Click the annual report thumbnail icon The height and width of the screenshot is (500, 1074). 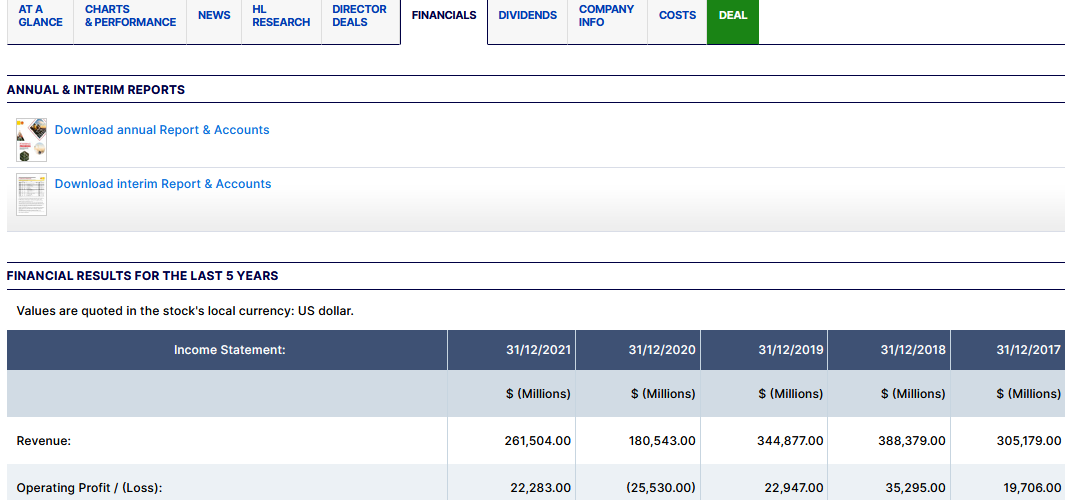click(x=32, y=140)
